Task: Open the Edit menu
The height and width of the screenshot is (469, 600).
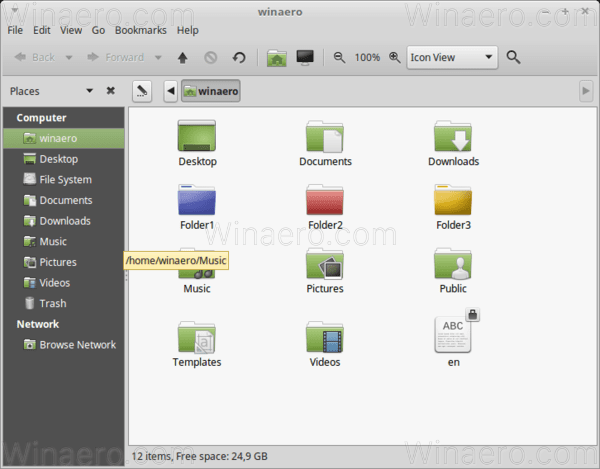Action: (x=41, y=30)
